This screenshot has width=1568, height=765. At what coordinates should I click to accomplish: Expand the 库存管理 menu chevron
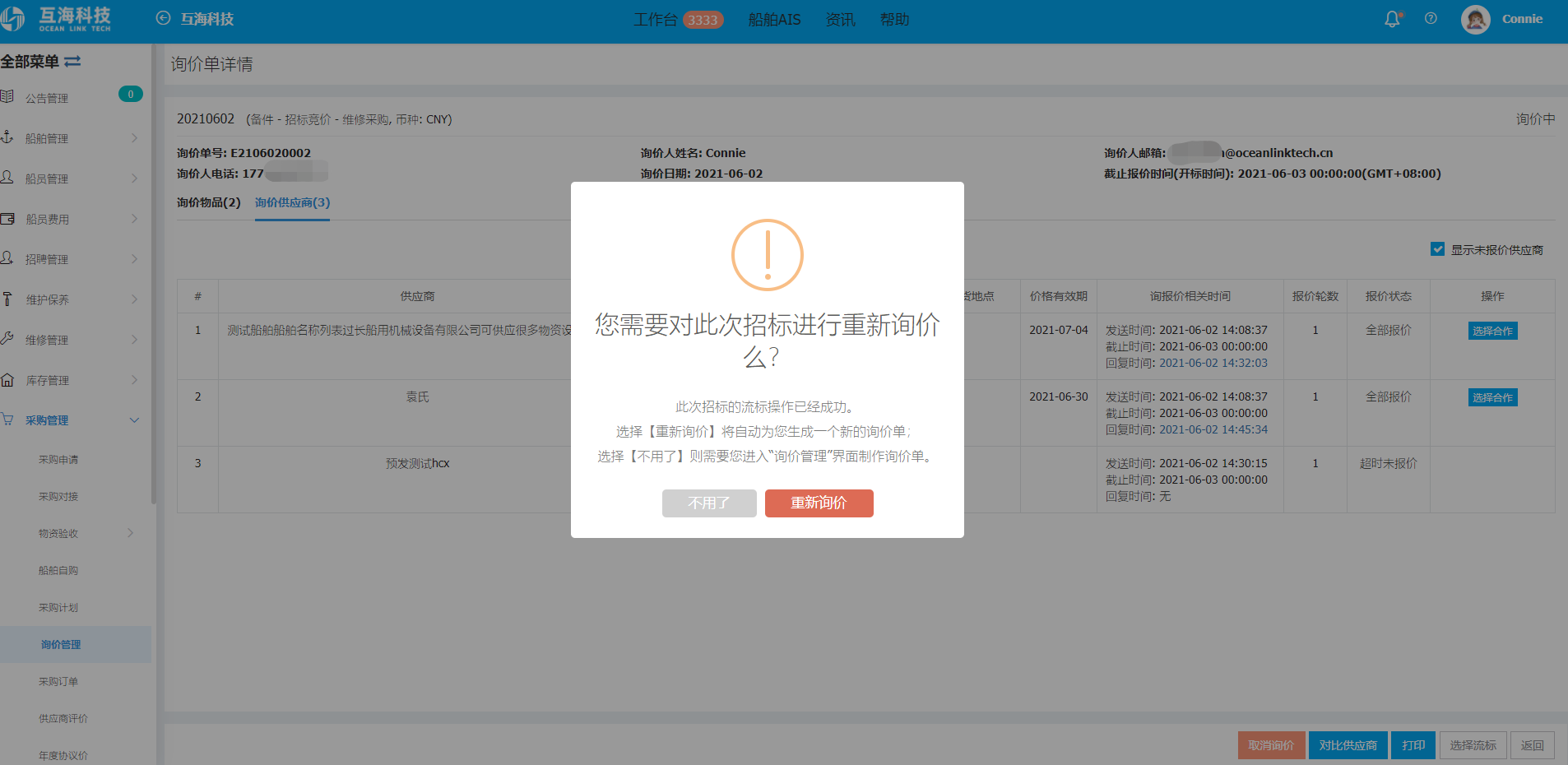(x=134, y=380)
